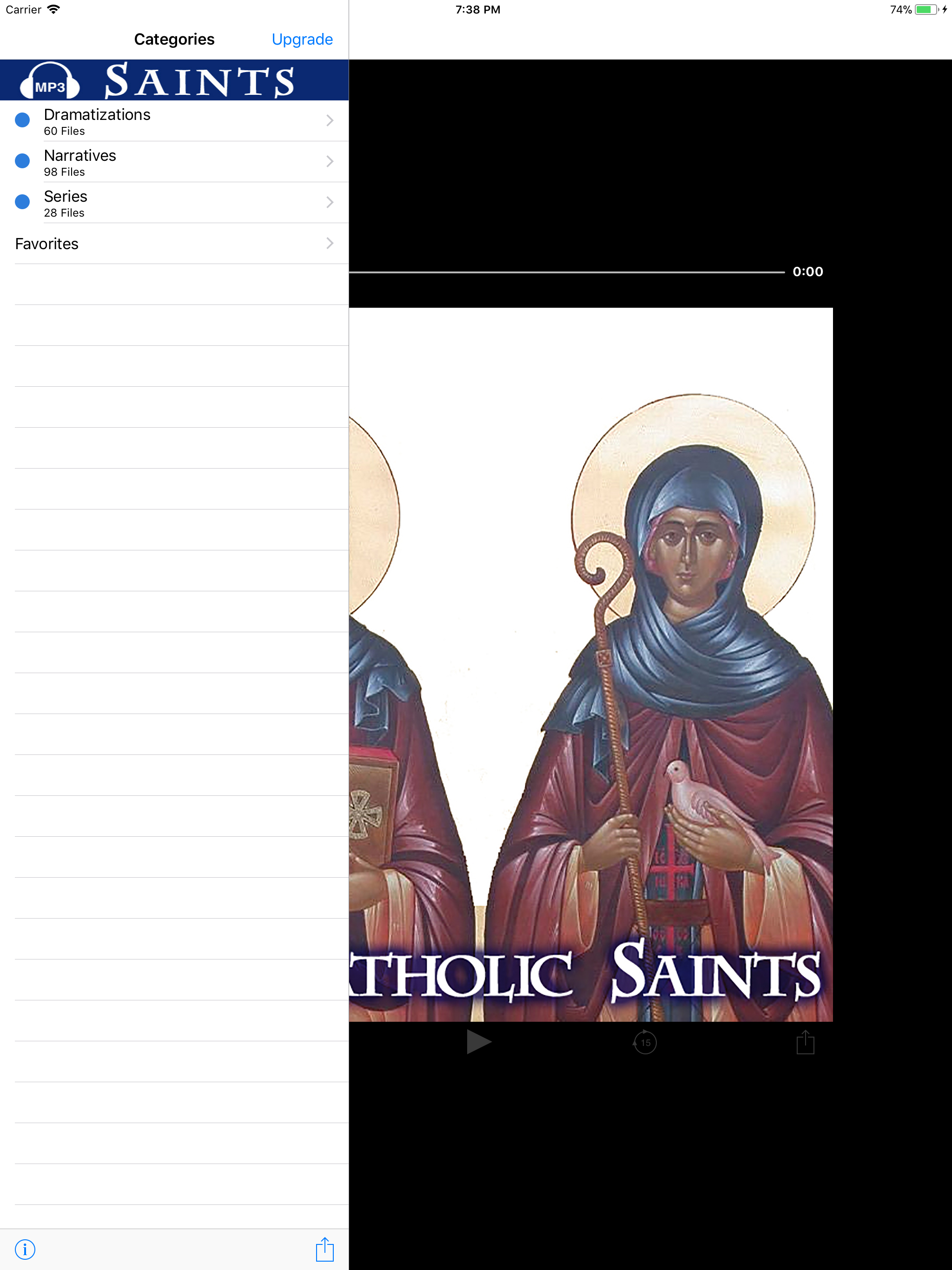Tap the Wi-Fi status icon
Image resolution: width=952 pixels, height=1270 pixels.
point(53,9)
